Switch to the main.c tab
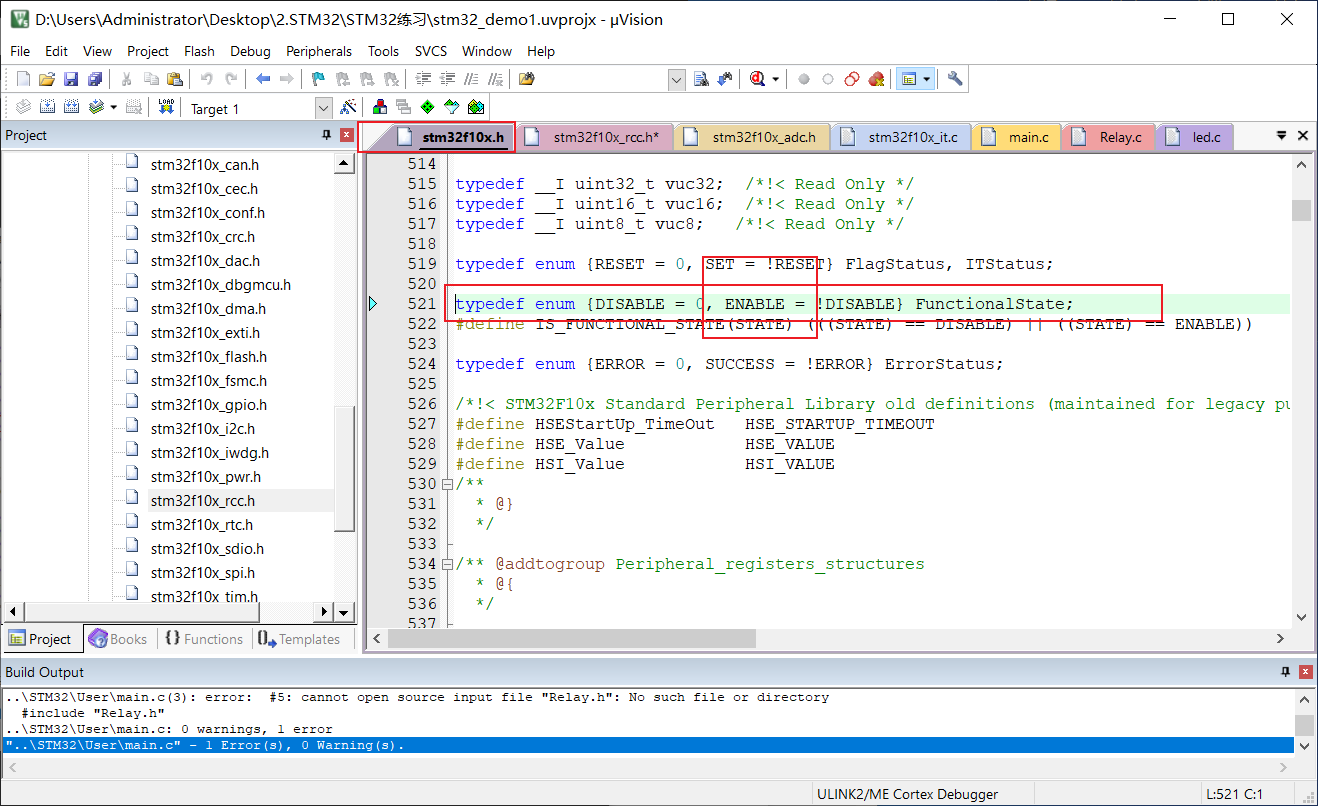The image size is (1318, 806). tap(1016, 137)
